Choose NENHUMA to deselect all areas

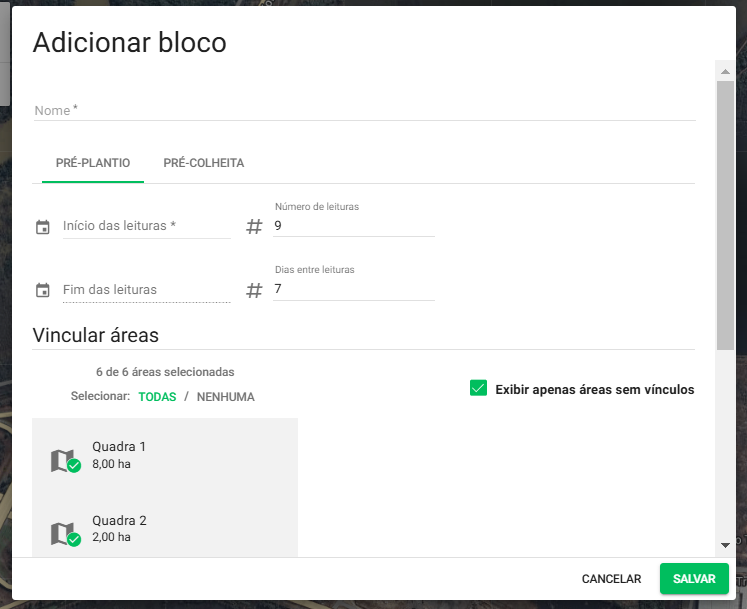[225, 397]
